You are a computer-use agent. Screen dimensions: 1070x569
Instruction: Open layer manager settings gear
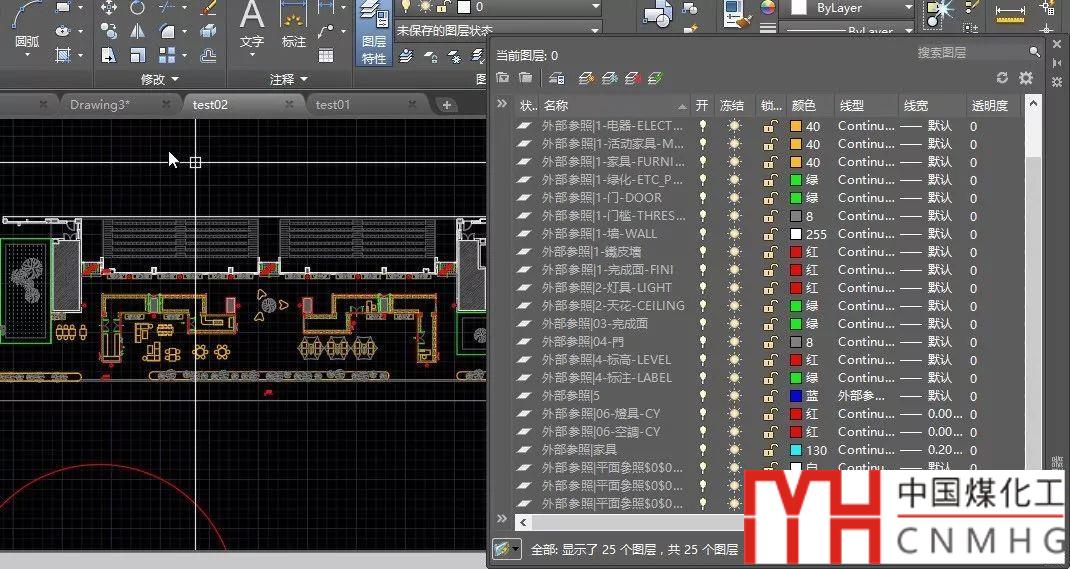coord(1025,78)
